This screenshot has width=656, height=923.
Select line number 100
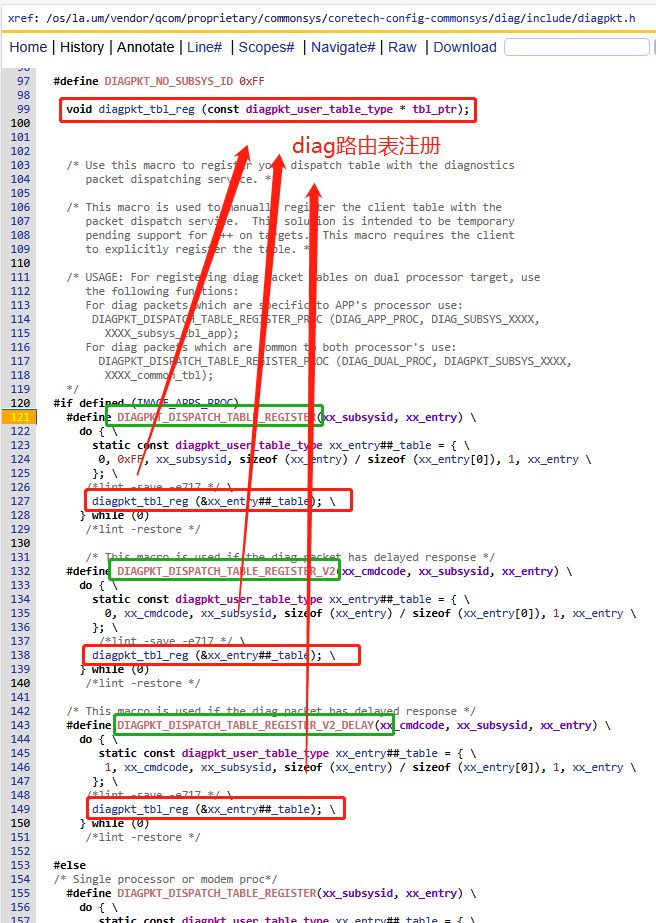20,123
